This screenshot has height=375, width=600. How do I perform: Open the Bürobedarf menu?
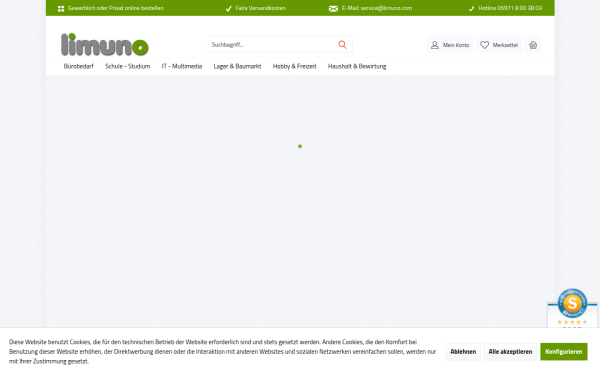[78, 66]
